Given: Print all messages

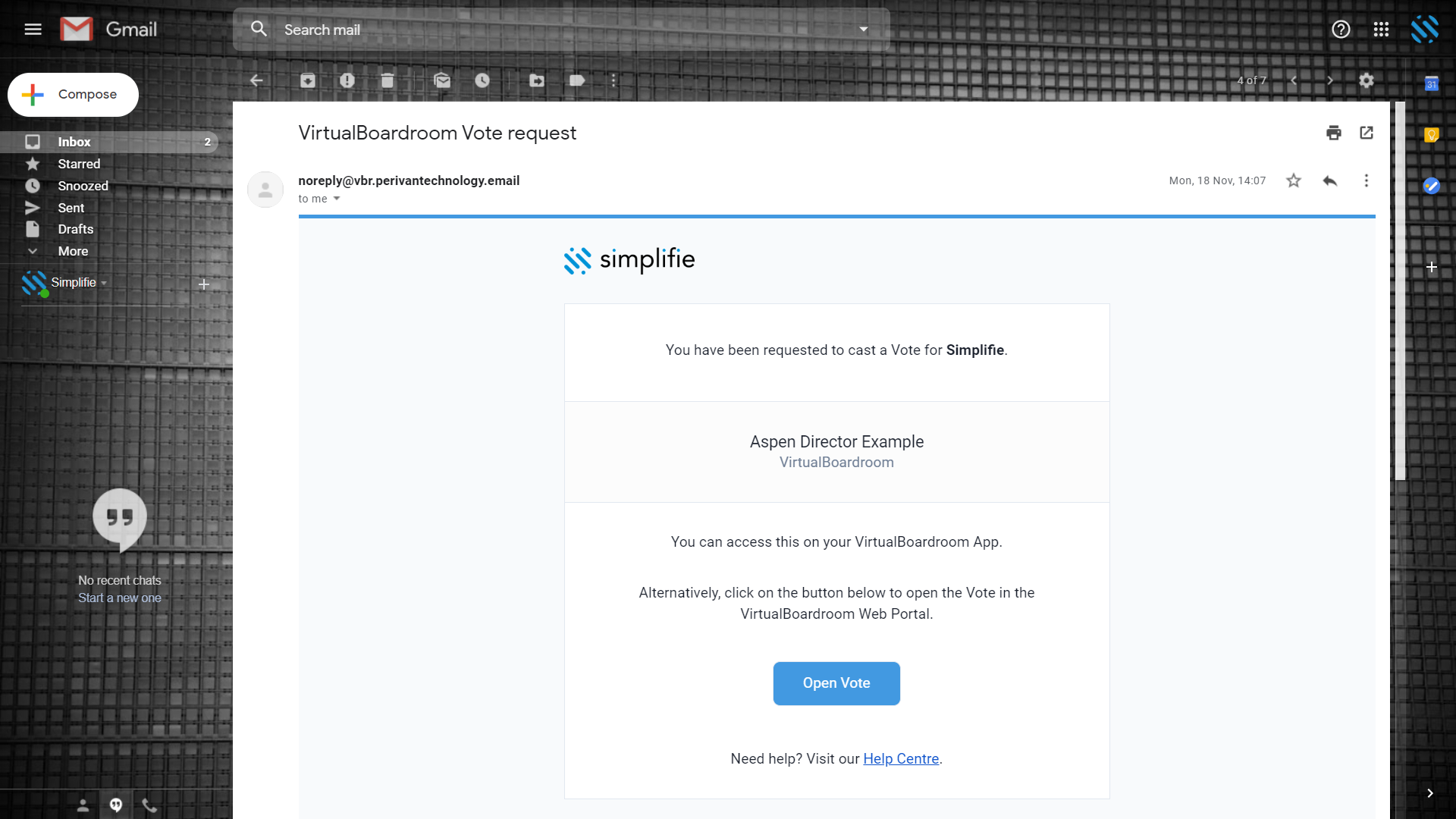Looking at the screenshot, I should (1334, 133).
